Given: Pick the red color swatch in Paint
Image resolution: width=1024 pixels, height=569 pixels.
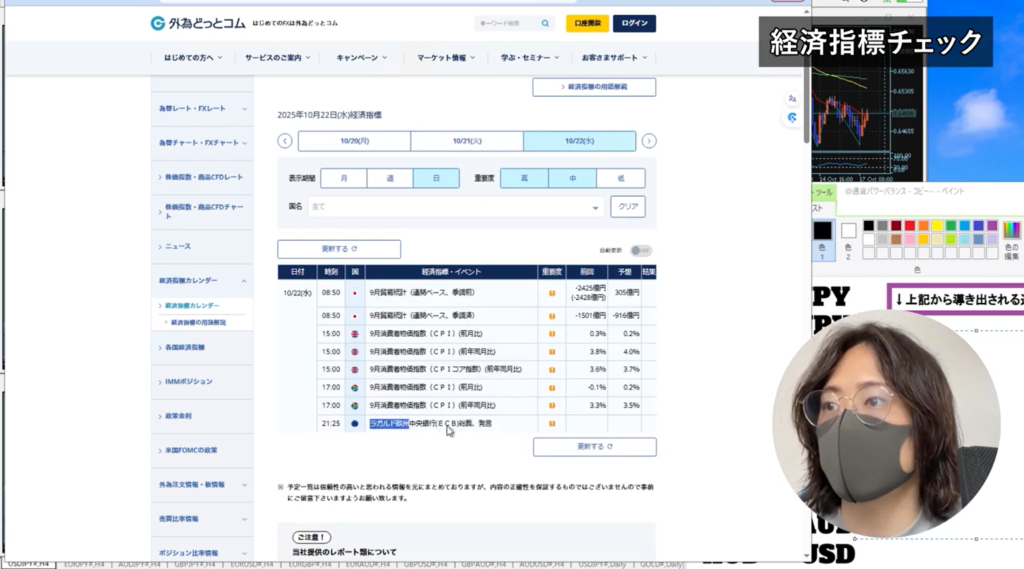Looking at the screenshot, I should click(x=910, y=226).
